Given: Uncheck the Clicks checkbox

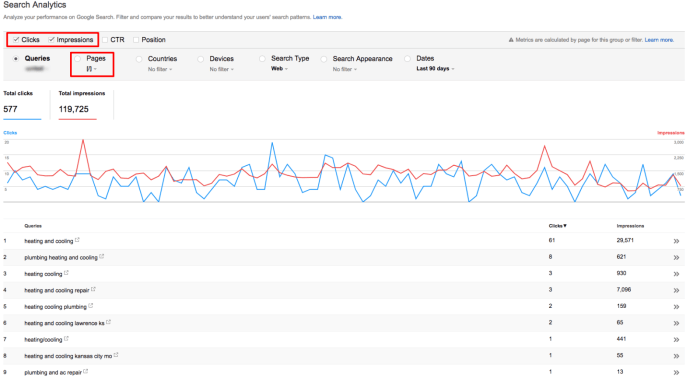Looking at the screenshot, I should pos(16,40).
